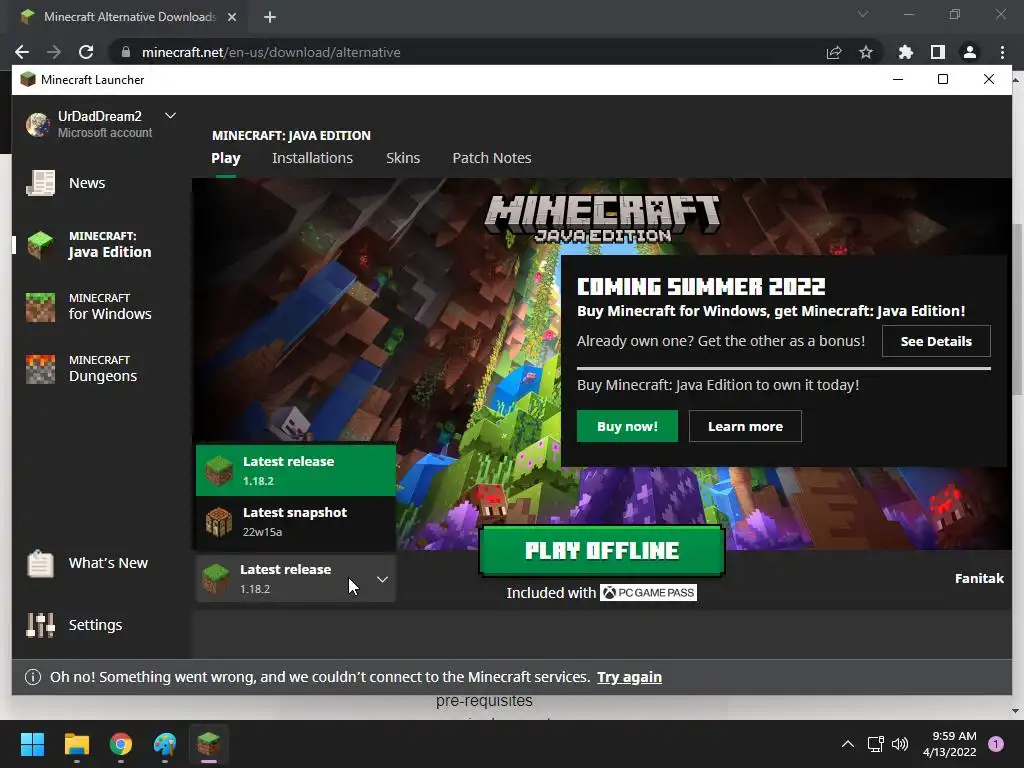Viewport: 1024px width, 768px height.
Task: Click the Learn more button
Action: [745, 426]
